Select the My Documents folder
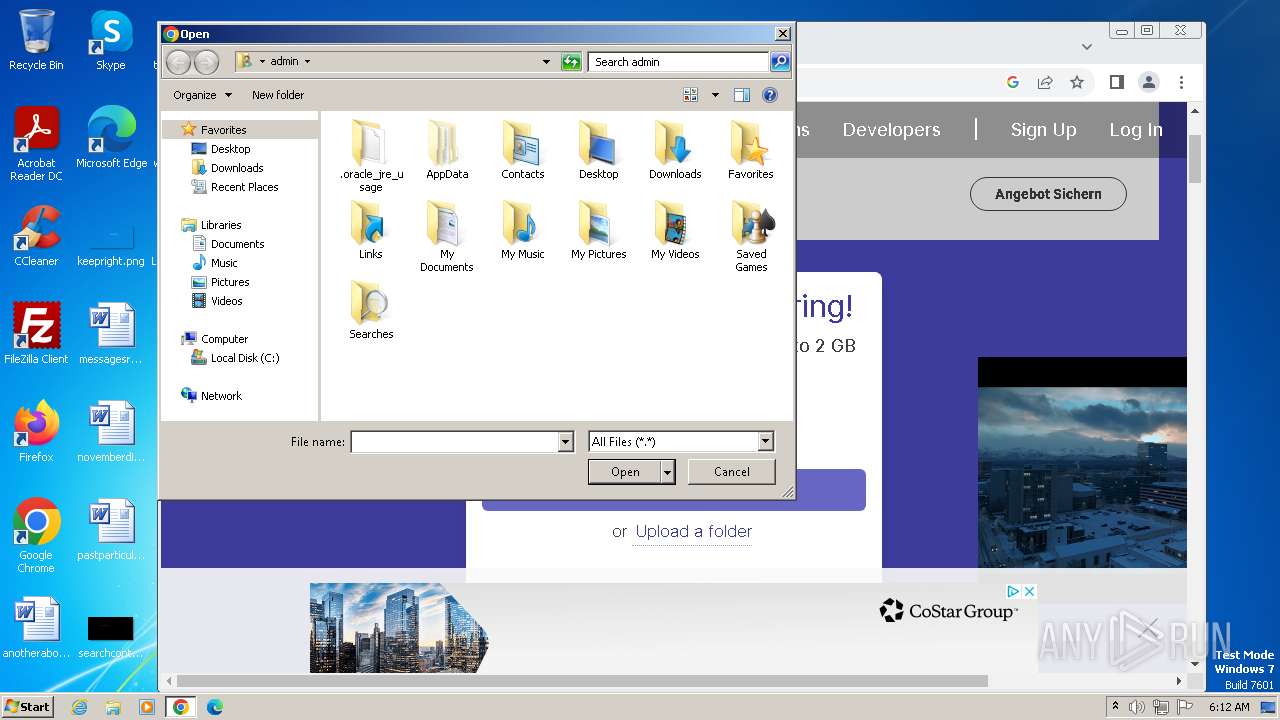 point(447,236)
